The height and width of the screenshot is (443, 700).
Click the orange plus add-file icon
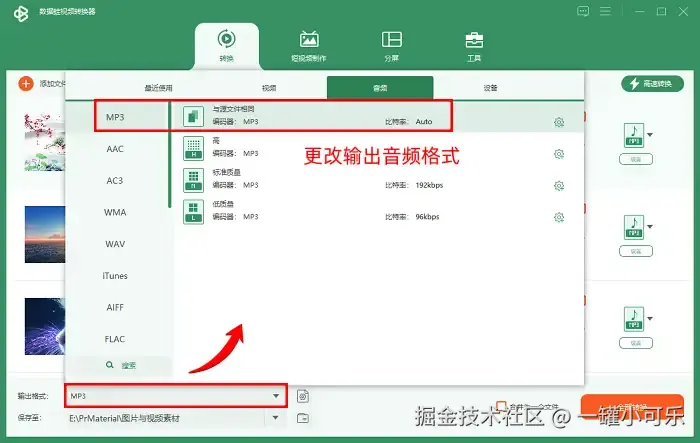tap(26, 84)
